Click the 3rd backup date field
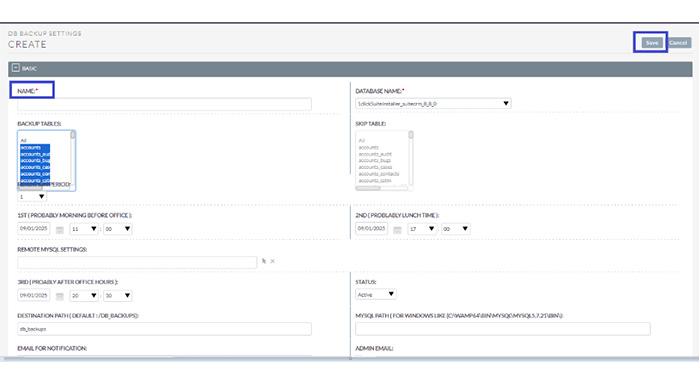The image size is (700, 384). pyautogui.click(x=33, y=295)
